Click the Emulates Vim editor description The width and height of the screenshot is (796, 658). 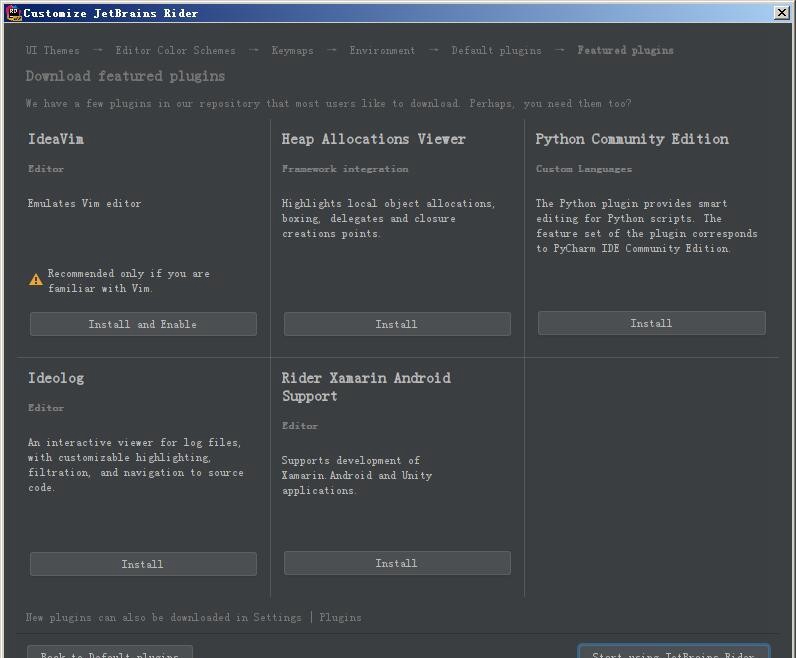pos(84,203)
